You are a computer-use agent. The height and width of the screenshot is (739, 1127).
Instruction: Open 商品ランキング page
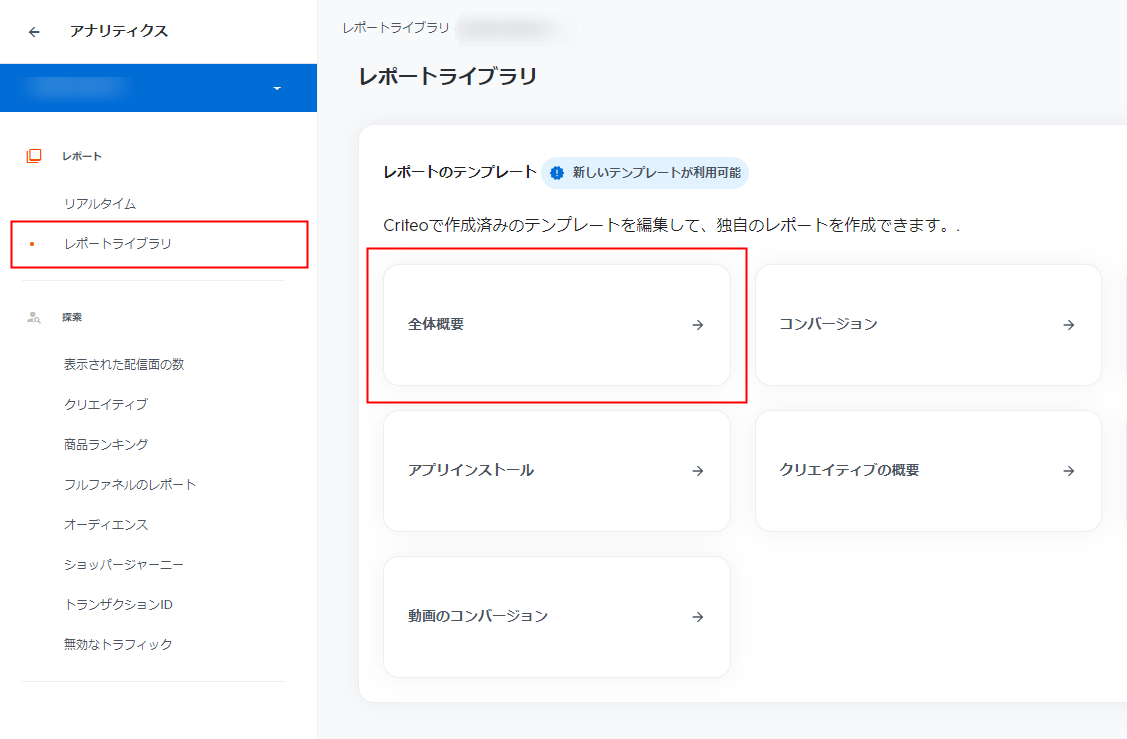tap(106, 445)
